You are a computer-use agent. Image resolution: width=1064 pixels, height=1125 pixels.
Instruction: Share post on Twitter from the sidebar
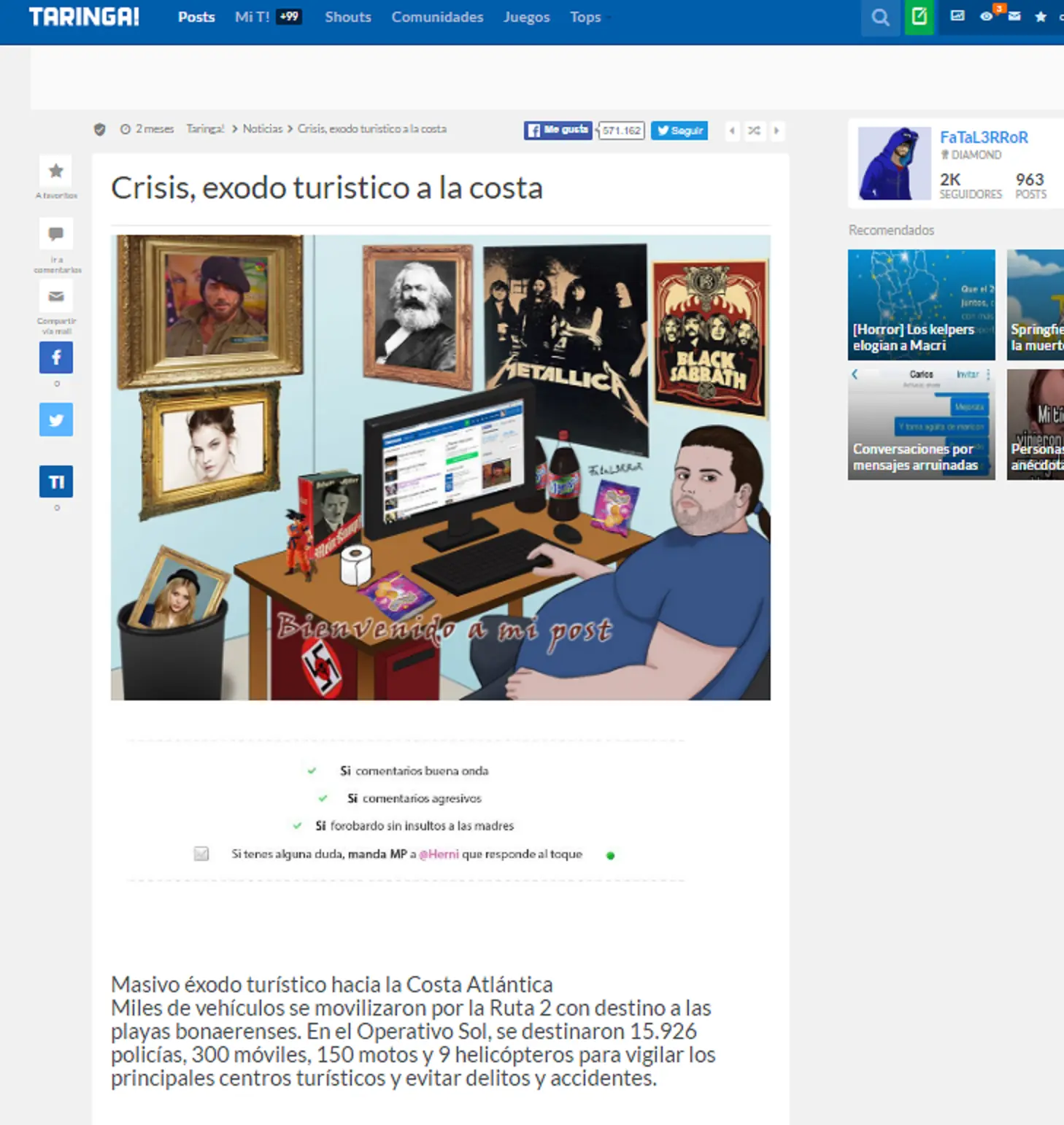(x=55, y=420)
